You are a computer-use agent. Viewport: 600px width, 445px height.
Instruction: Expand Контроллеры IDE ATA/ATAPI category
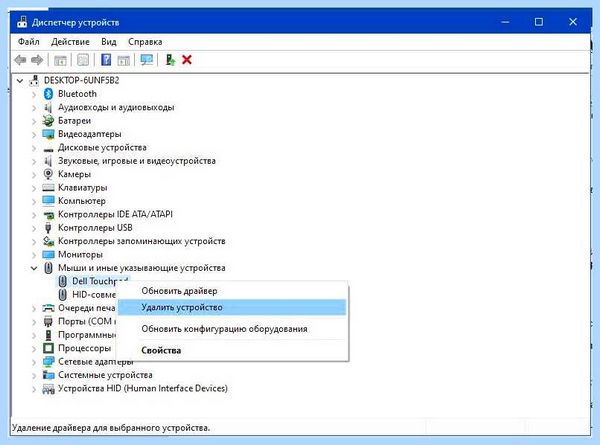pyautogui.click(x=34, y=215)
